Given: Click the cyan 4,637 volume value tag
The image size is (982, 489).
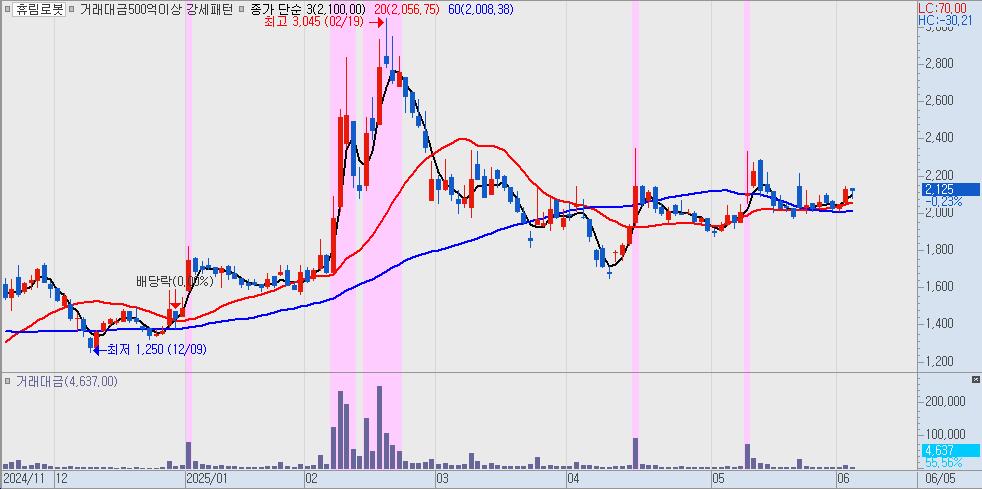Looking at the screenshot, I should coord(949,450).
